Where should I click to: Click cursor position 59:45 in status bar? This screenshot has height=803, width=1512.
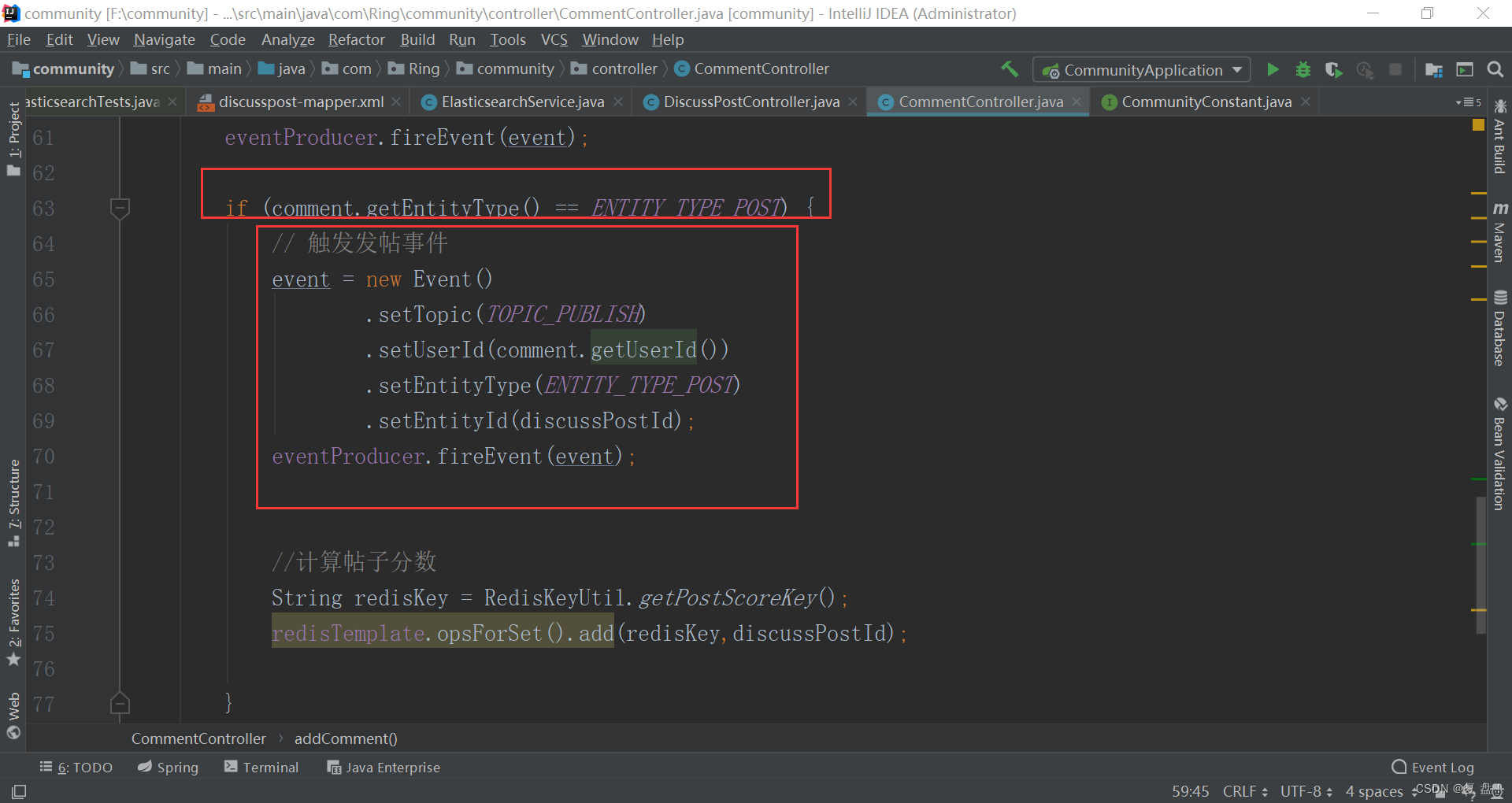pos(1190,791)
